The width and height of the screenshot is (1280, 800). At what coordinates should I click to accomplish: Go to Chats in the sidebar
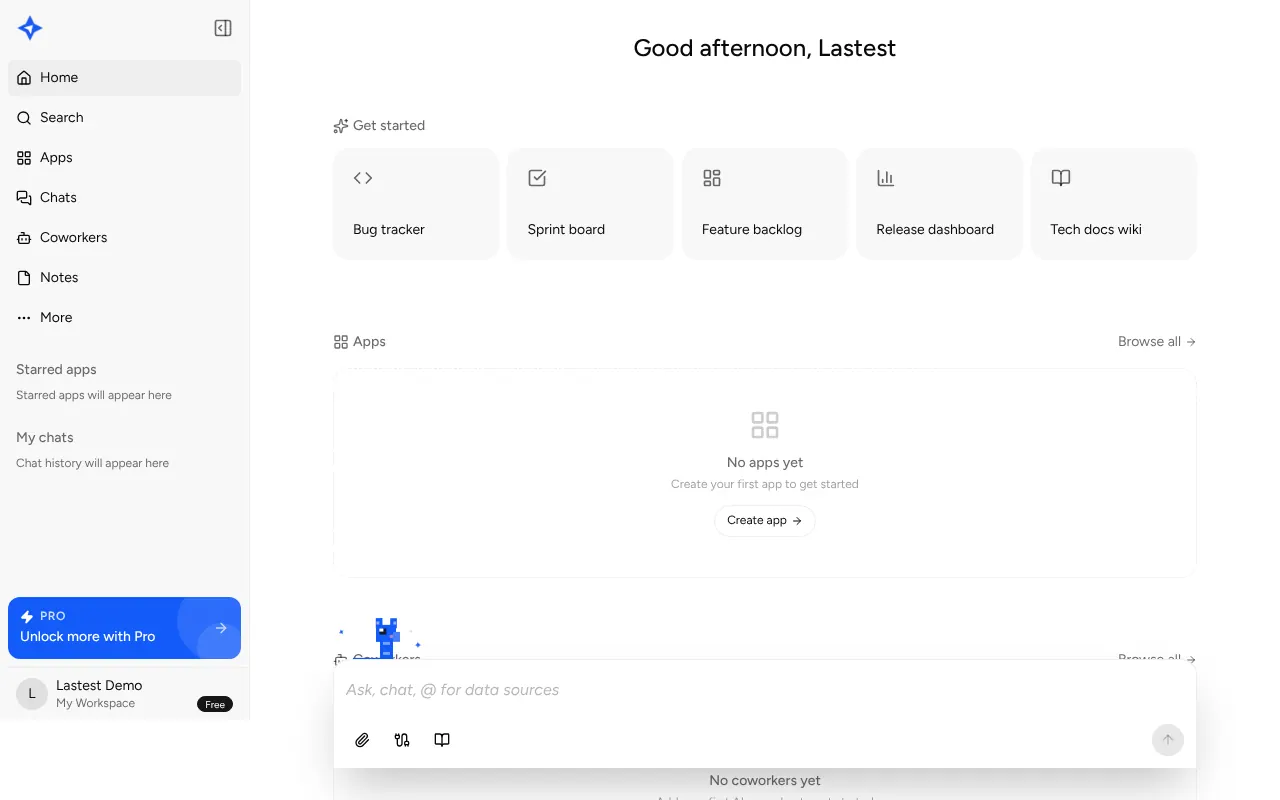tap(124, 197)
